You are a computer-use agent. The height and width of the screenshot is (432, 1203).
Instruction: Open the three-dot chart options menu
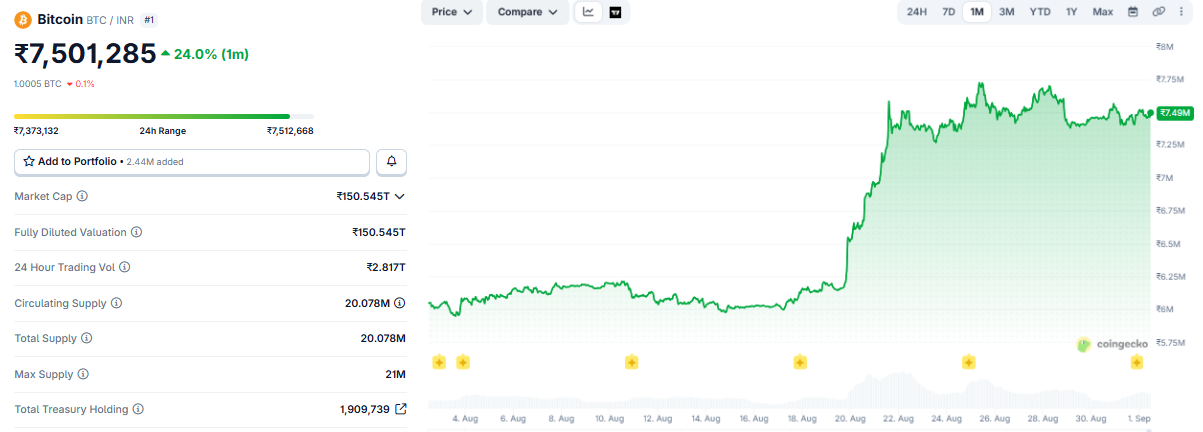(x=1183, y=12)
